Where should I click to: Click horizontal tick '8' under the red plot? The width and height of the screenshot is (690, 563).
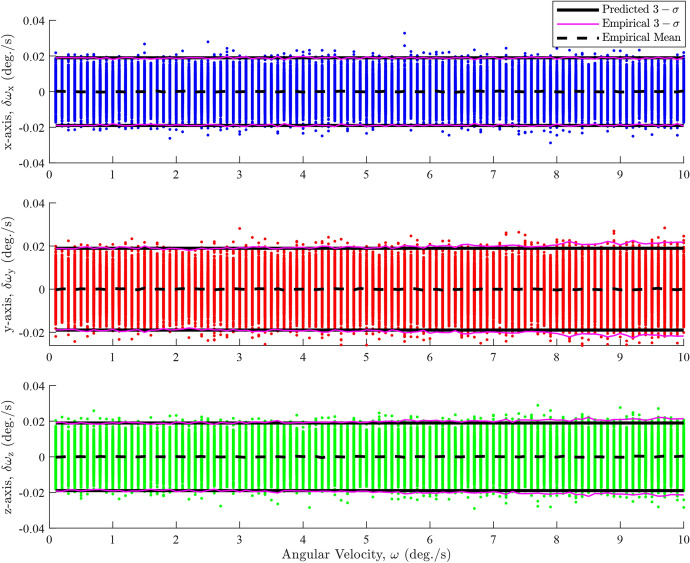click(556, 357)
